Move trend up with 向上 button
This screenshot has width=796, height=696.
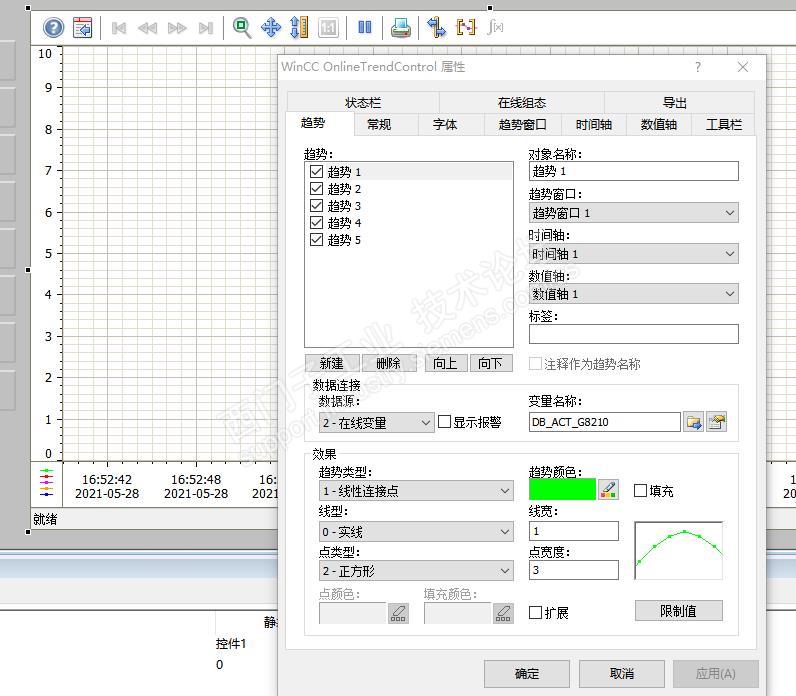point(446,363)
